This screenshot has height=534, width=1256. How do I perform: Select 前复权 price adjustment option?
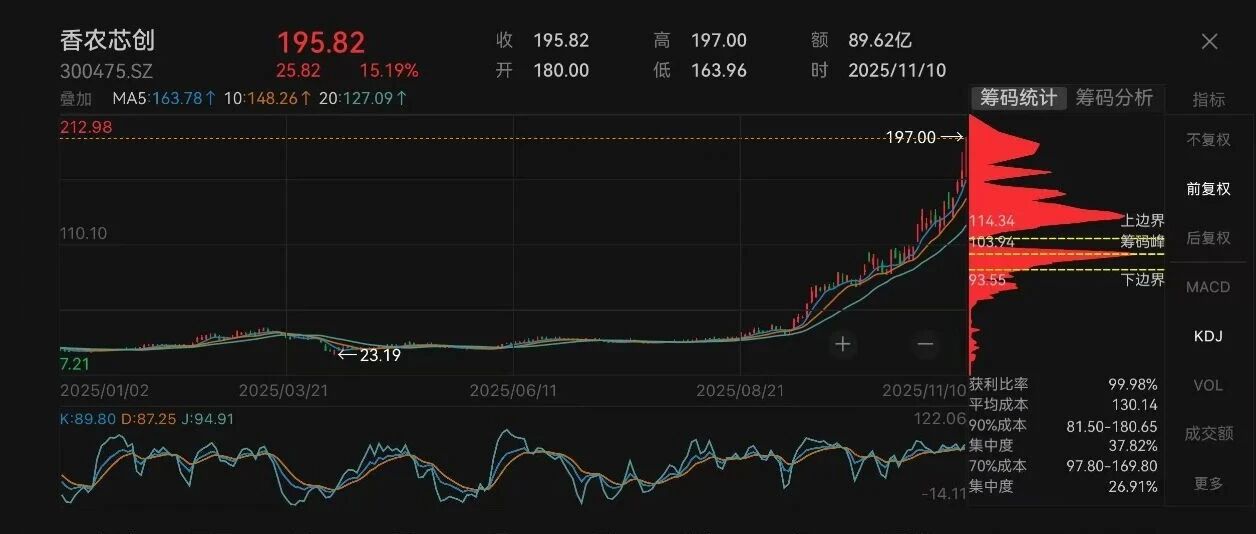[1208, 188]
